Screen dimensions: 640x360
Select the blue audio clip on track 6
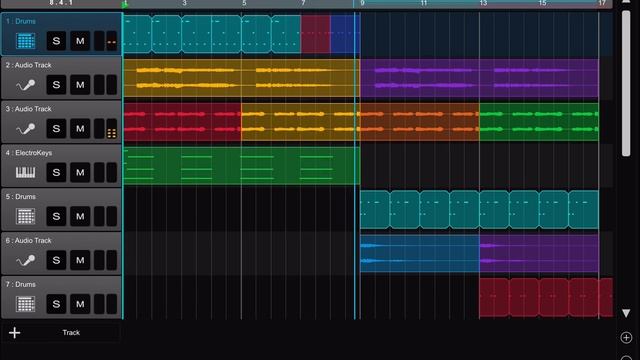click(420, 253)
